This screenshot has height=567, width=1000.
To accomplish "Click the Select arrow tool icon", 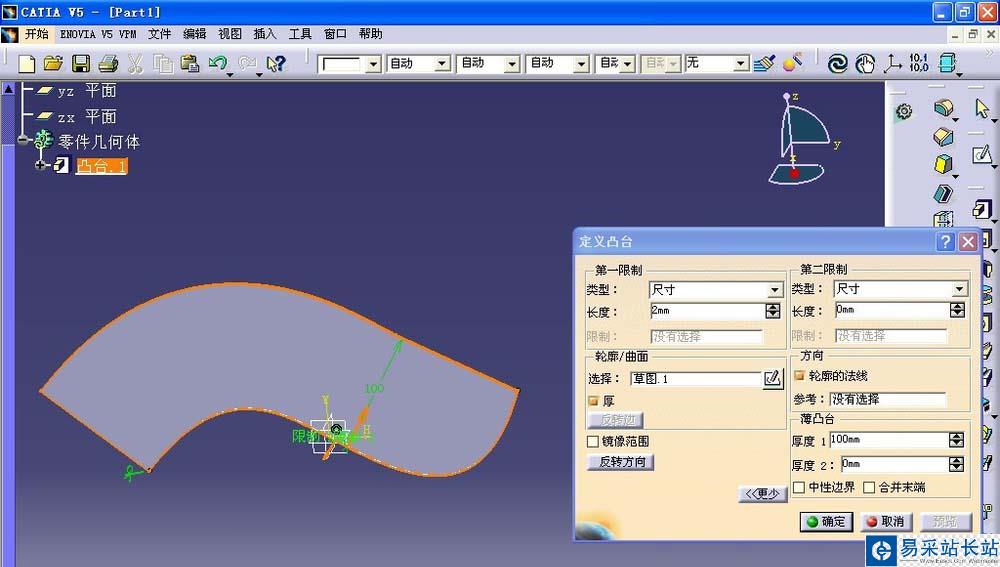I will [x=982, y=108].
